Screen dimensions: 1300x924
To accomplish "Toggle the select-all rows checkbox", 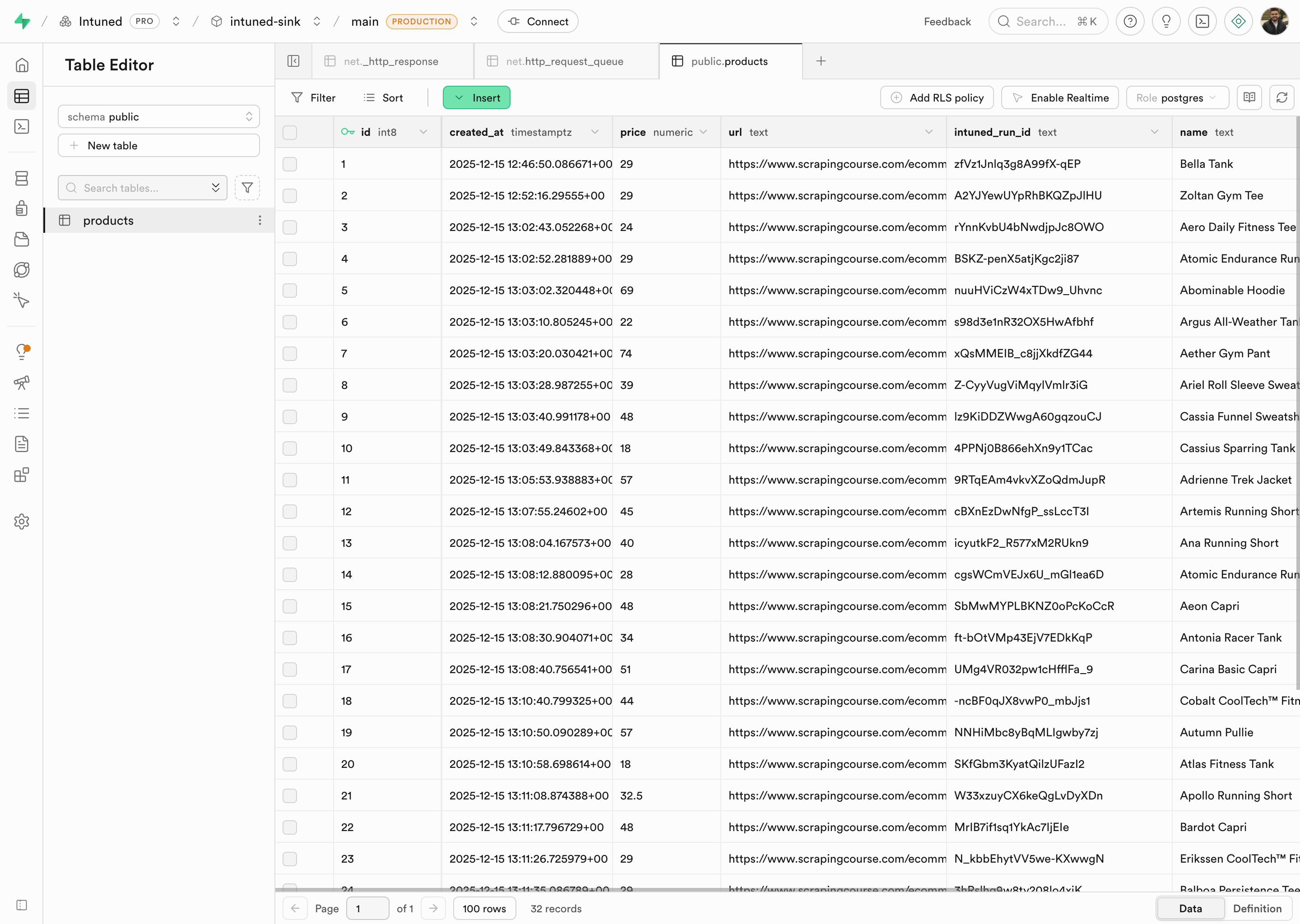I will tap(290, 133).
